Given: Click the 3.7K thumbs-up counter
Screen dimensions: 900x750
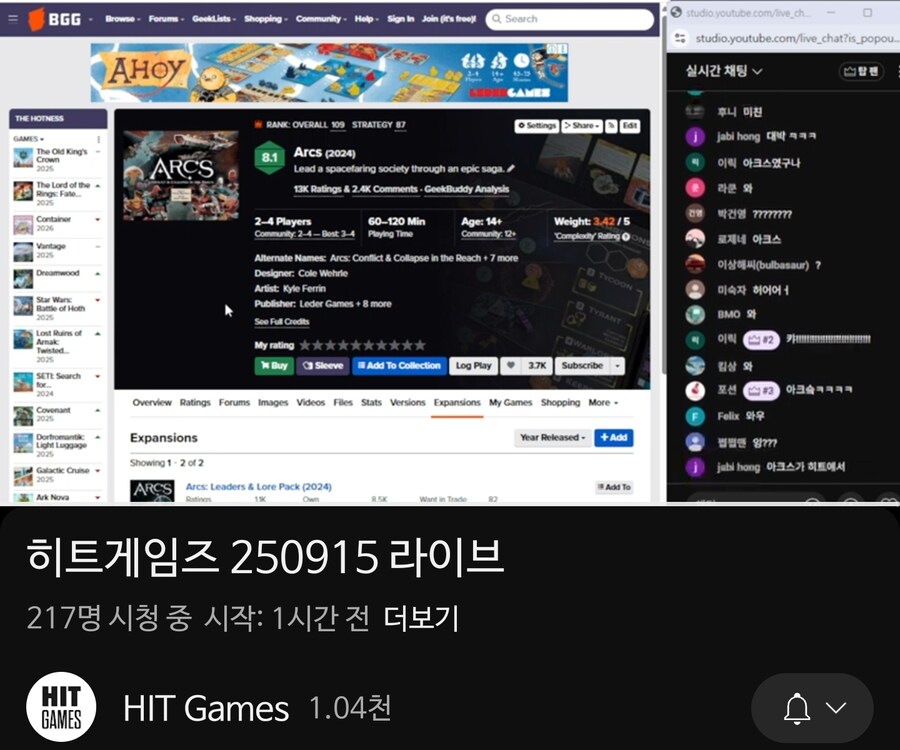Looking at the screenshot, I should click(x=537, y=366).
